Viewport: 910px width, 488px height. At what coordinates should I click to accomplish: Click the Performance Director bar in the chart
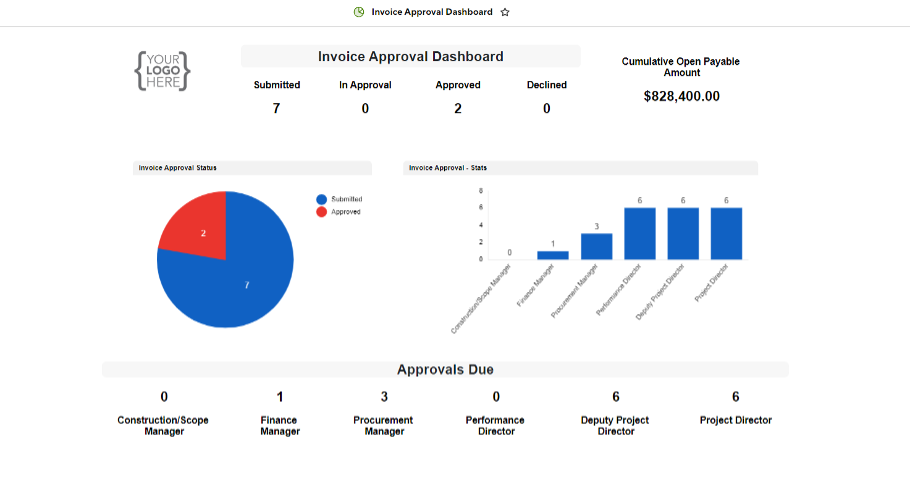(639, 233)
